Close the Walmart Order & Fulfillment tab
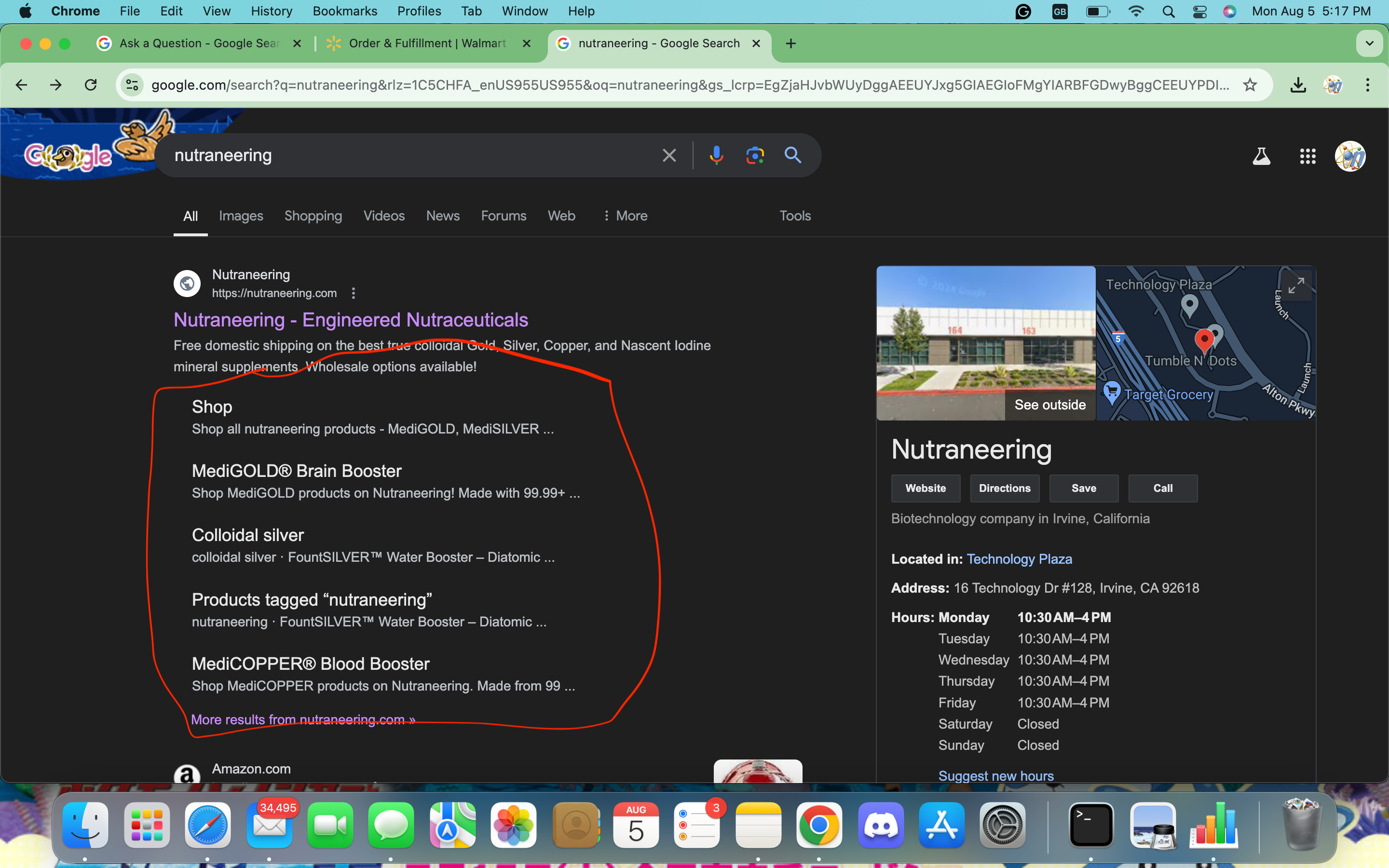This screenshot has height=868, width=1389. (x=527, y=43)
